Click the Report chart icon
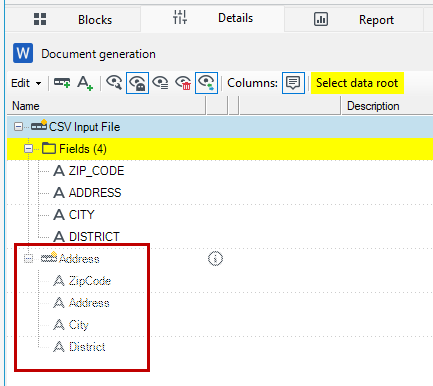 321,19
